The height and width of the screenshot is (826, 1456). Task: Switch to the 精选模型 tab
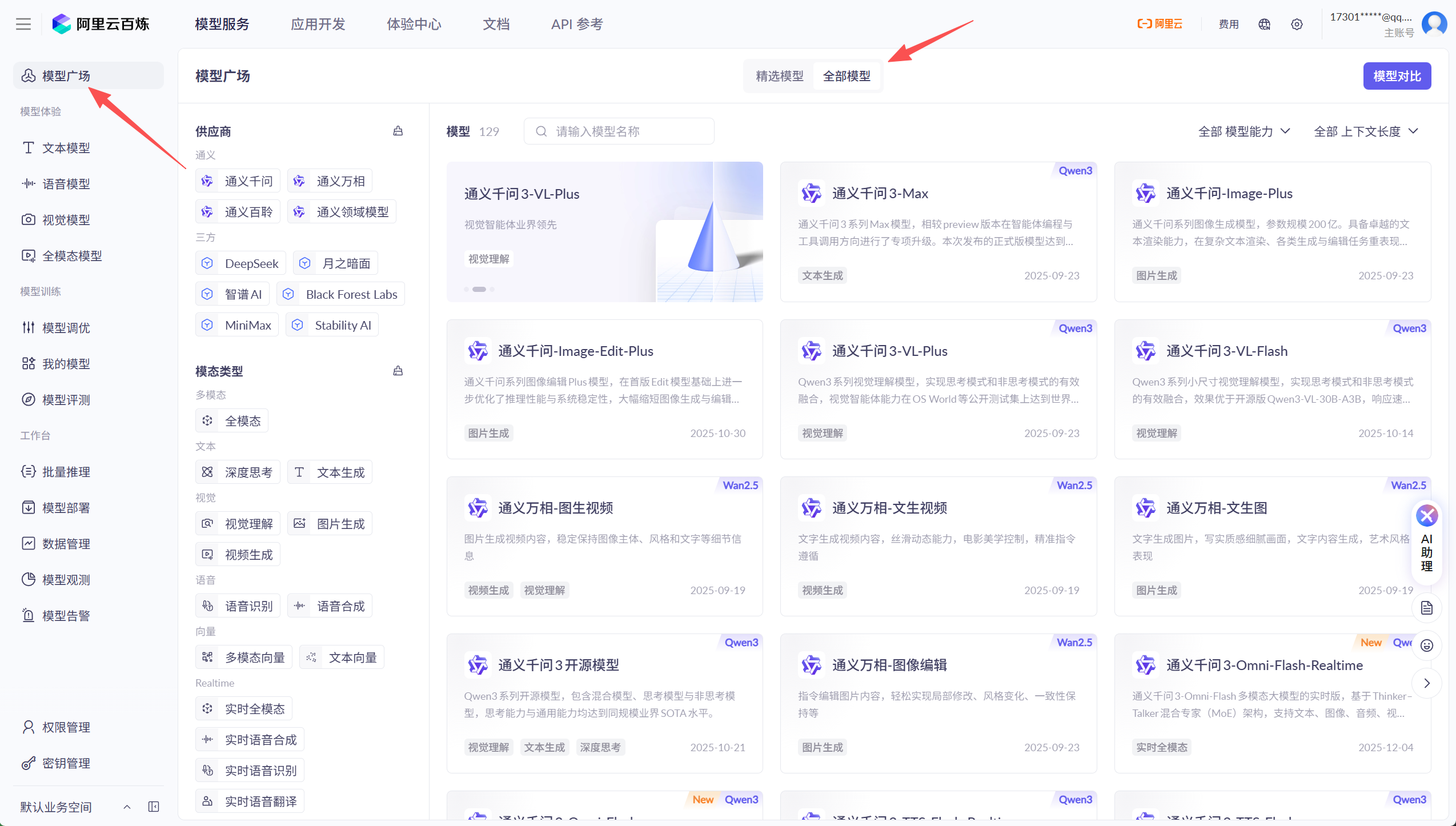pyautogui.click(x=779, y=76)
